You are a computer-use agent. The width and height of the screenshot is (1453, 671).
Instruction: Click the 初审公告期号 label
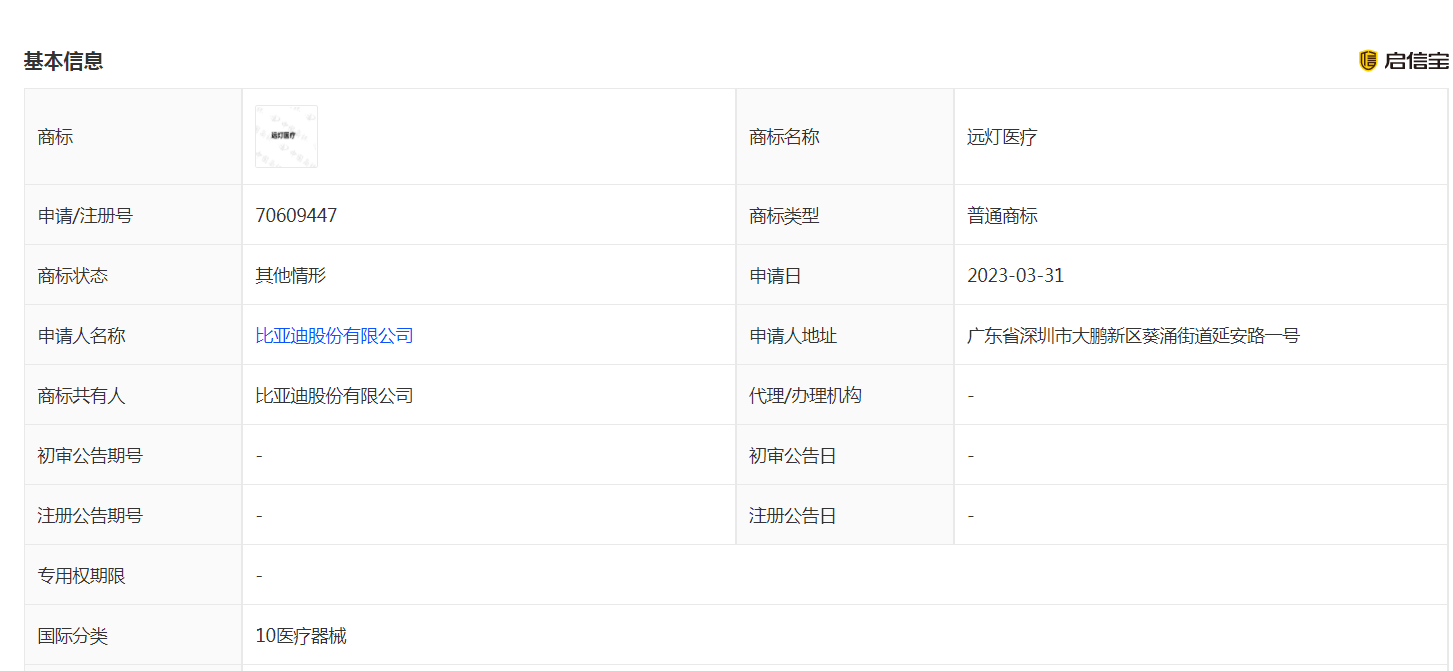point(90,456)
